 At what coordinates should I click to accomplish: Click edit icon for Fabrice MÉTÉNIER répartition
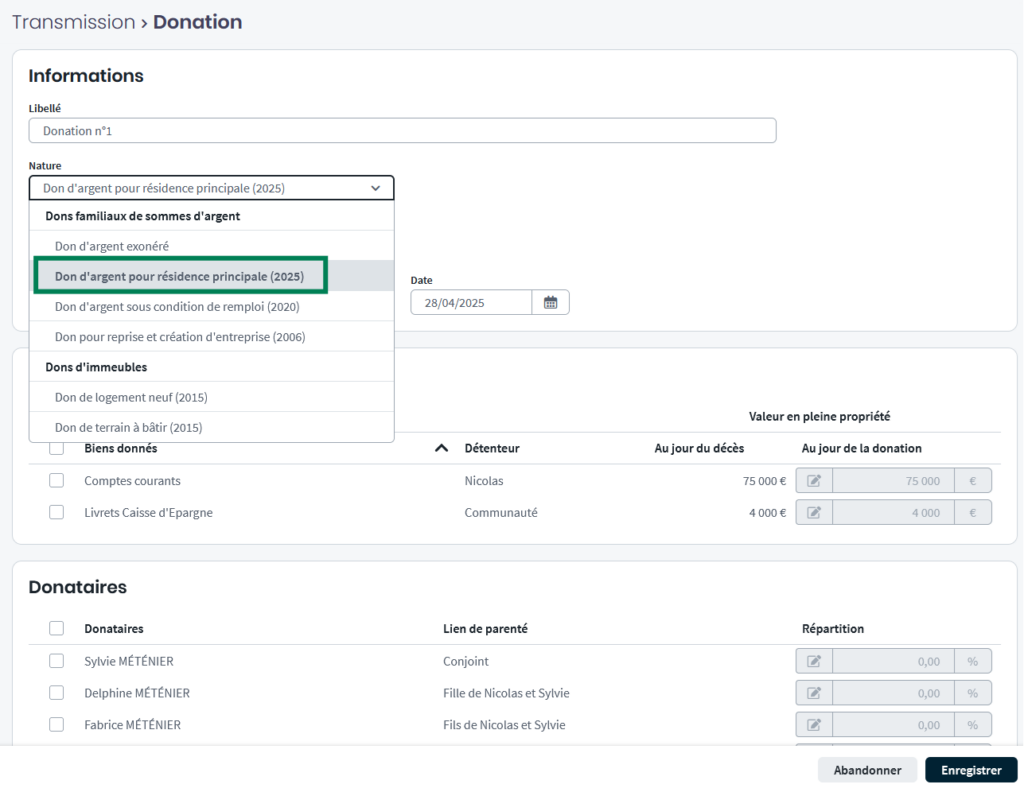pos(814,725)
